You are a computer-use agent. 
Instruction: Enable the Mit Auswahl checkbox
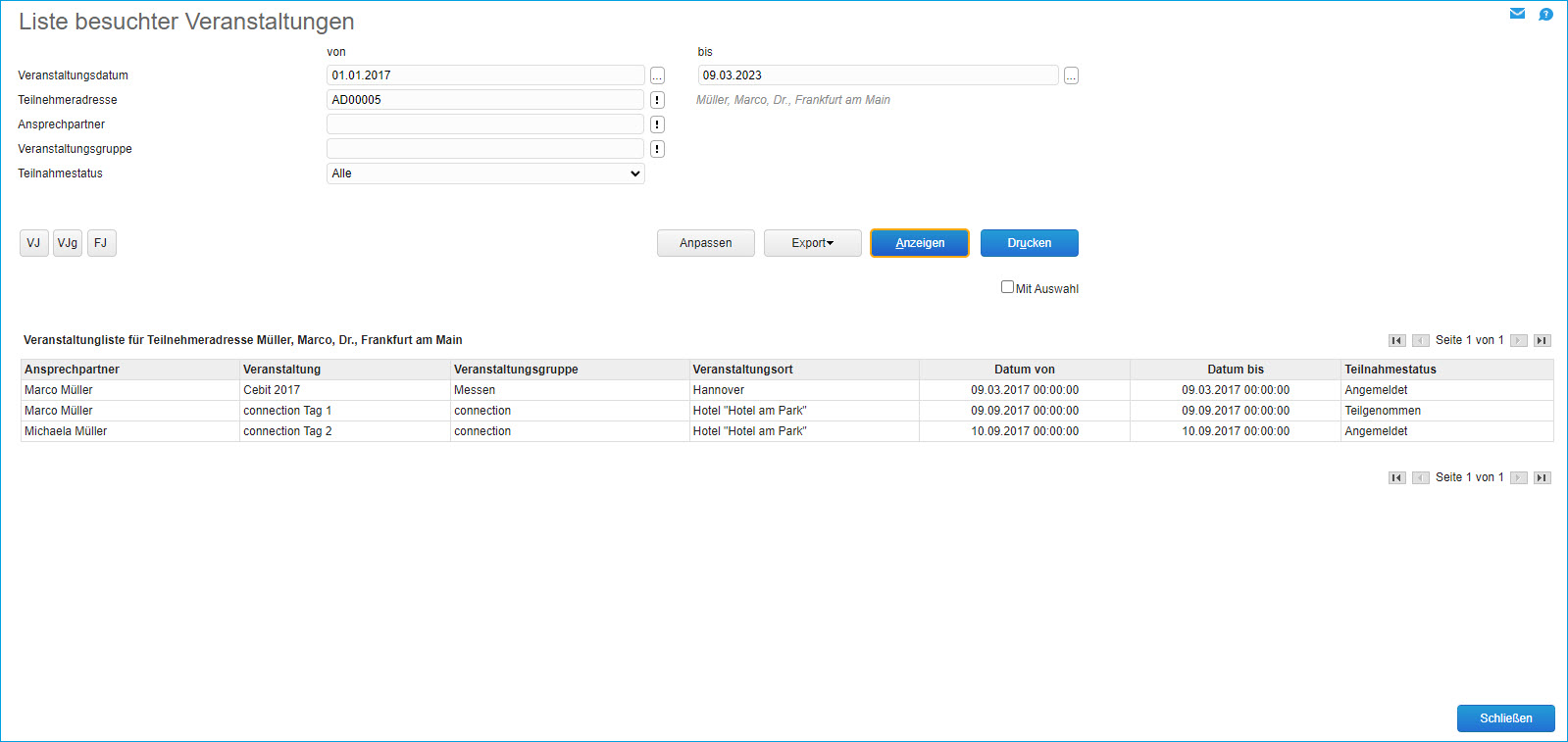tap(1007, 287)
